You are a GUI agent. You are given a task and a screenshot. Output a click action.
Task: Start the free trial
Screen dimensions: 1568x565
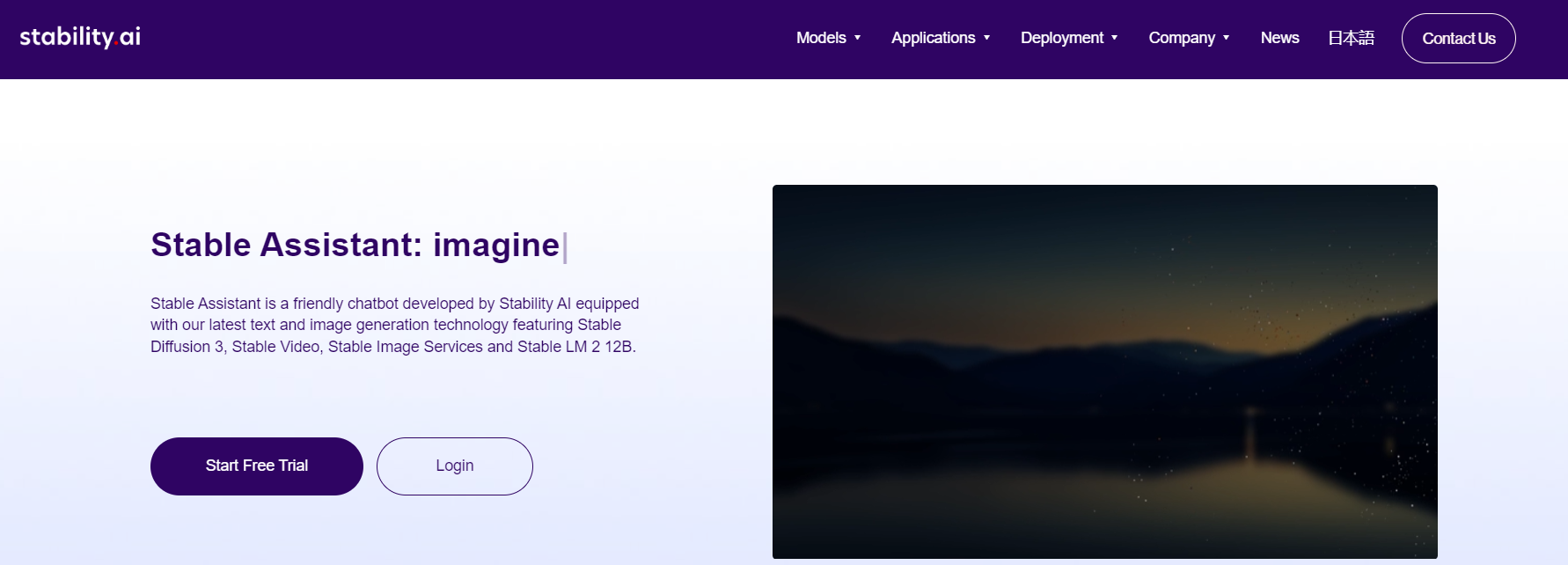(257, 466)
